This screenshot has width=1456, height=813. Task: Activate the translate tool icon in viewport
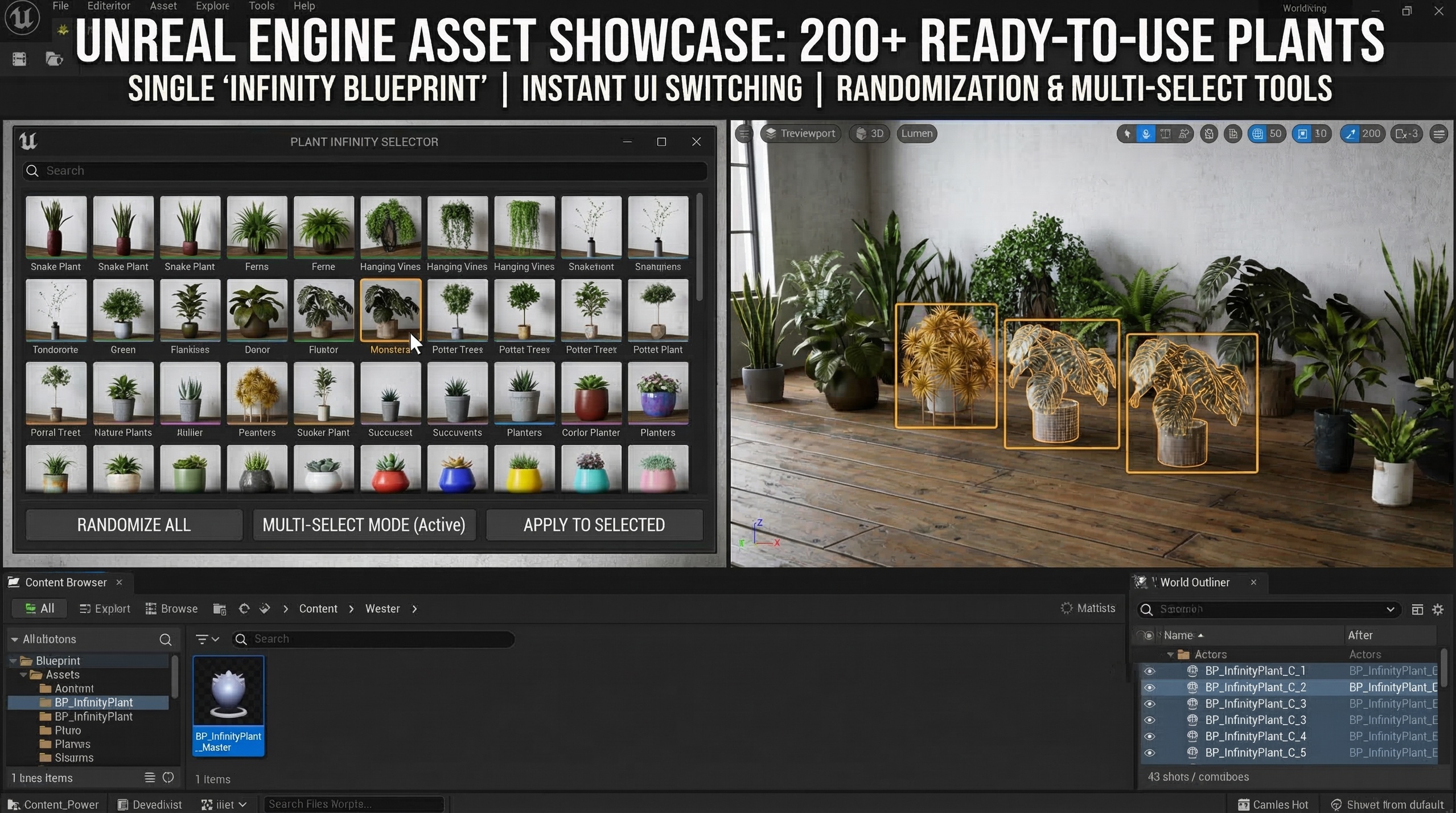[1146, 134]
